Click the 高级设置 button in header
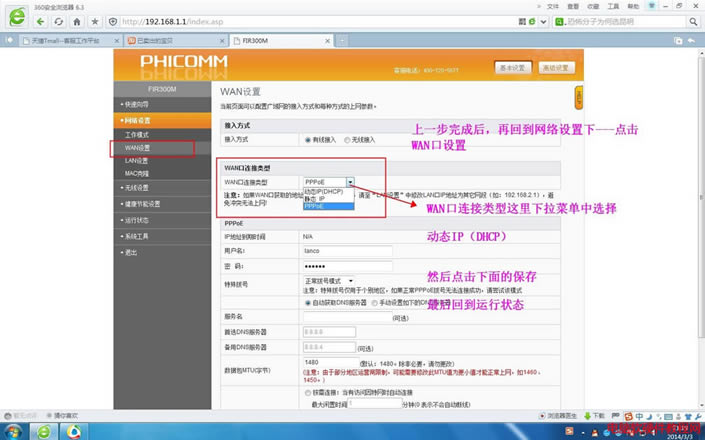Screen dimensions: 705x440 (x=555, y=68)
